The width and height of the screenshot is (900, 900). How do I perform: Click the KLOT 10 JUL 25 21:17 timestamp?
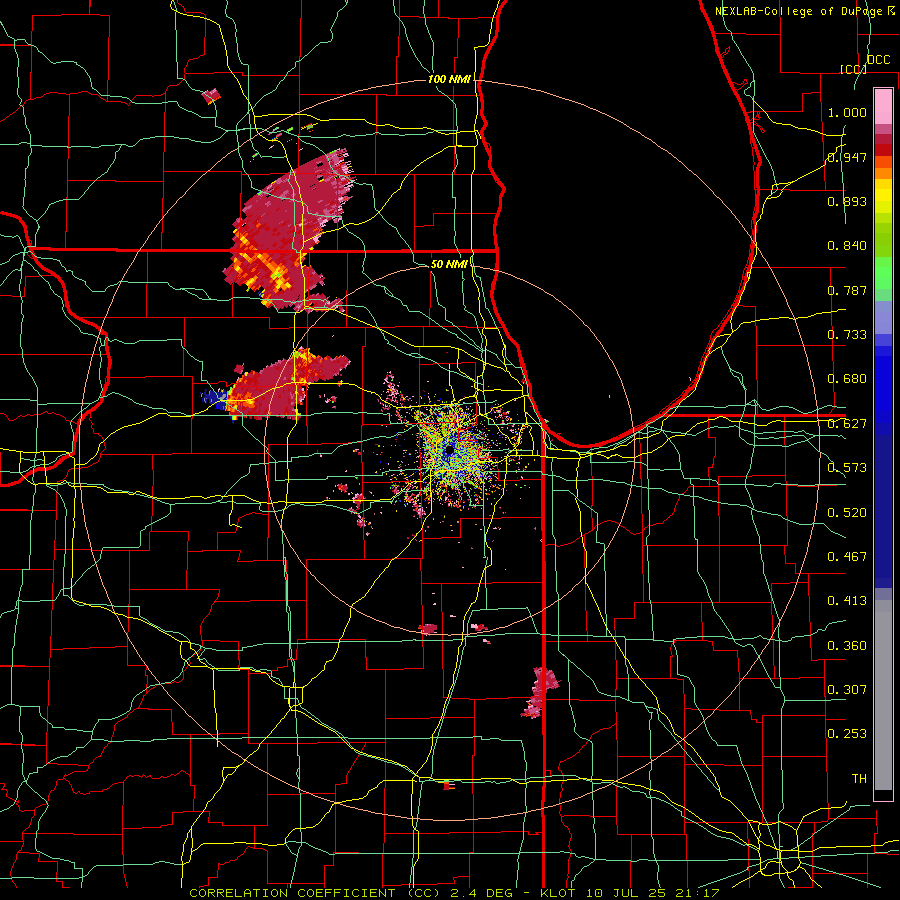click(x=630, y=893)
